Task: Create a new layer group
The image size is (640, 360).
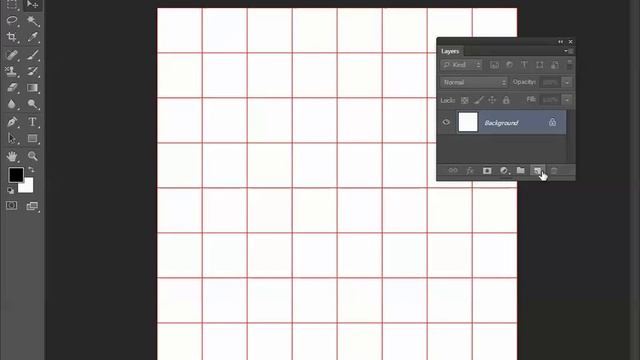Action: click(520, 170)
